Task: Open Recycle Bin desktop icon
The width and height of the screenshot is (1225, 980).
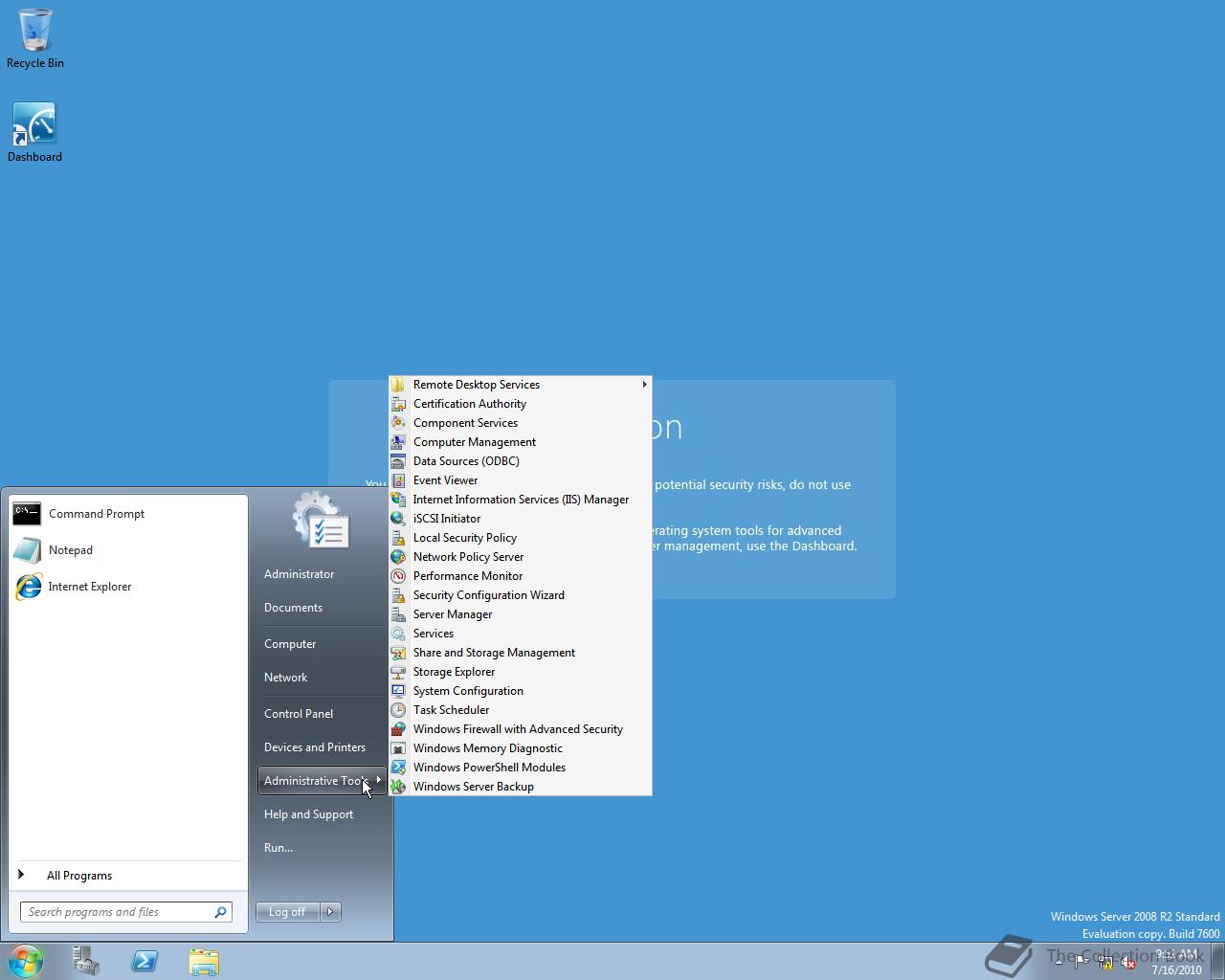Action: (x=35, y=39)
